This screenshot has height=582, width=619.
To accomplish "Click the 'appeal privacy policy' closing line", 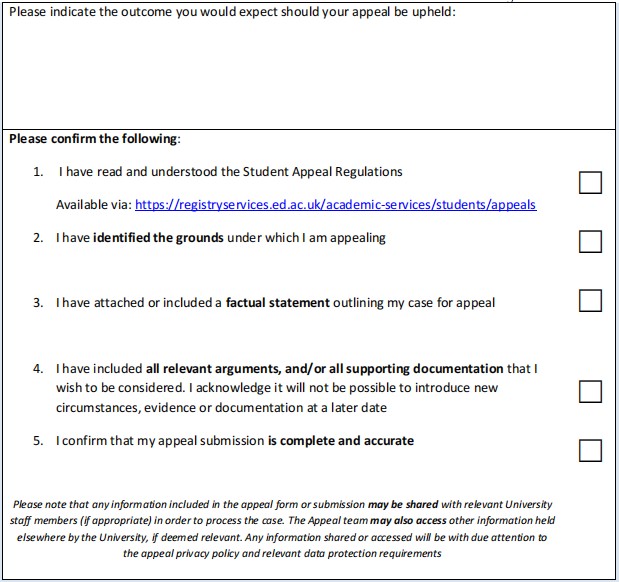I will (282, 554).
